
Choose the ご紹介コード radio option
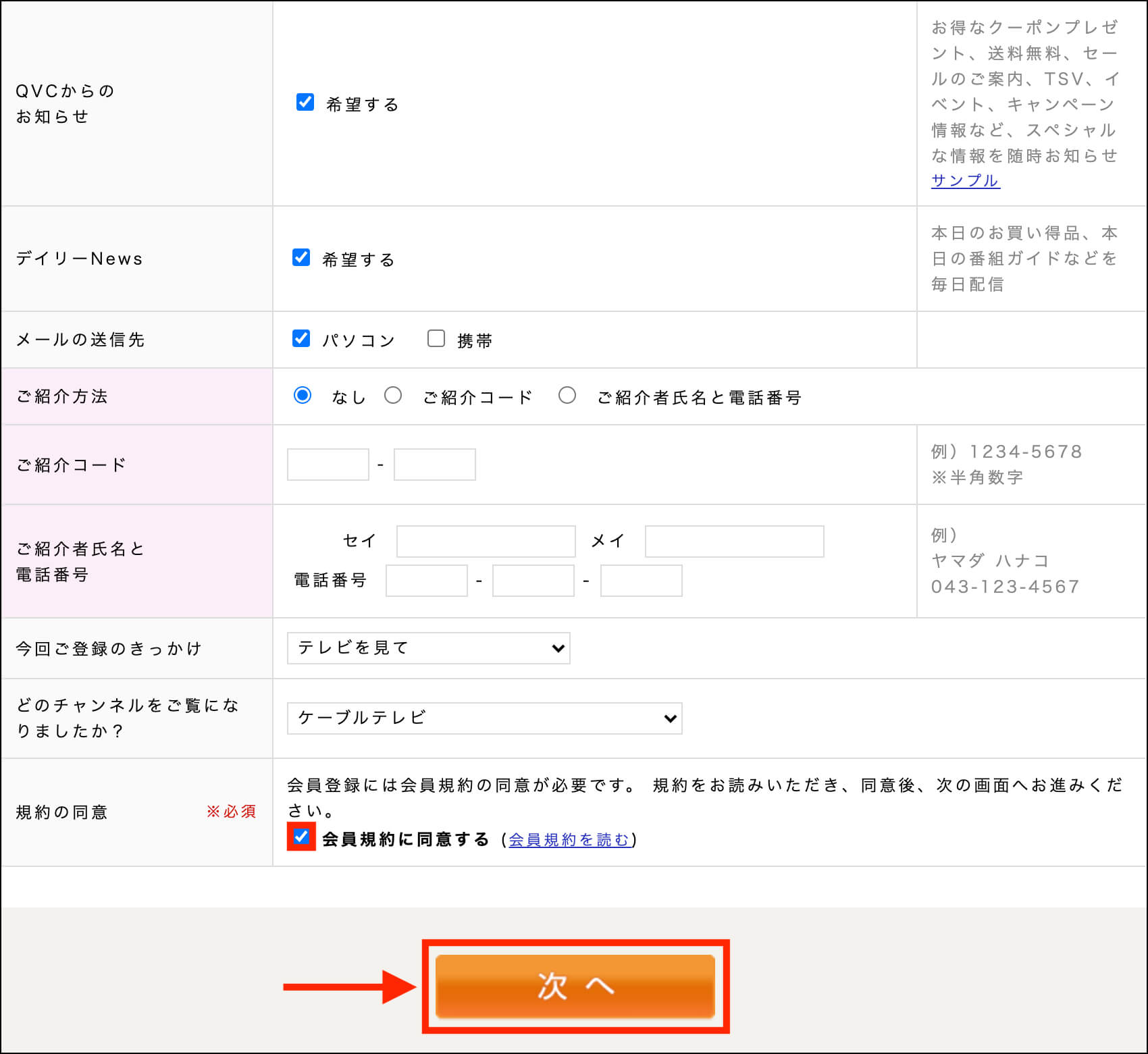[x=393, y=395]
